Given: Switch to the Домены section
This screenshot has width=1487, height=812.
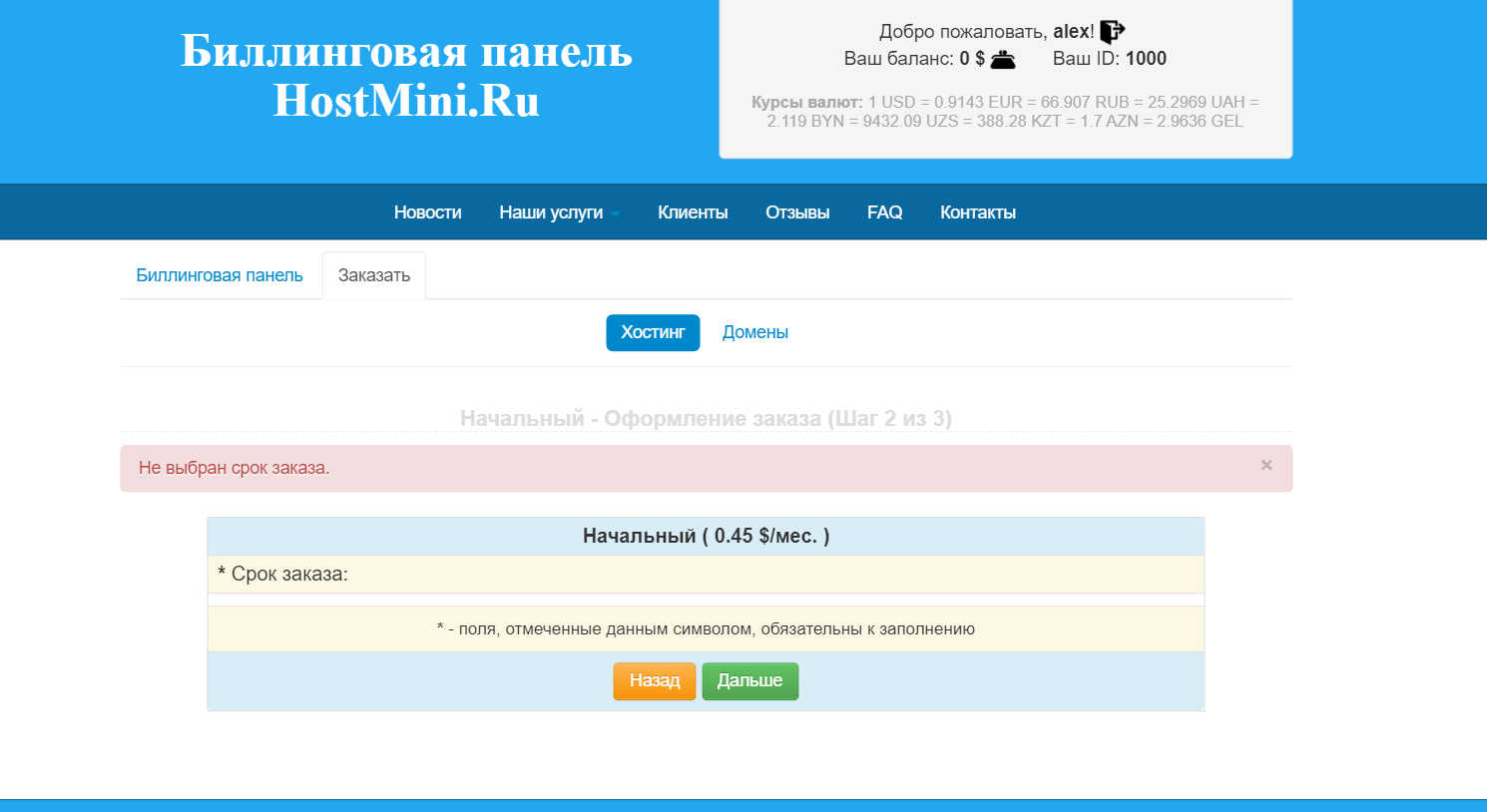Looking at the screenshot, I should pos(754,332).
